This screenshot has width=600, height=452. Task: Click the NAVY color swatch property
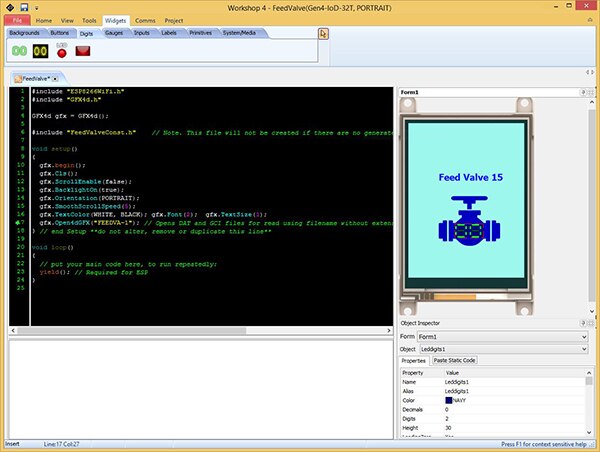[450, 400]
